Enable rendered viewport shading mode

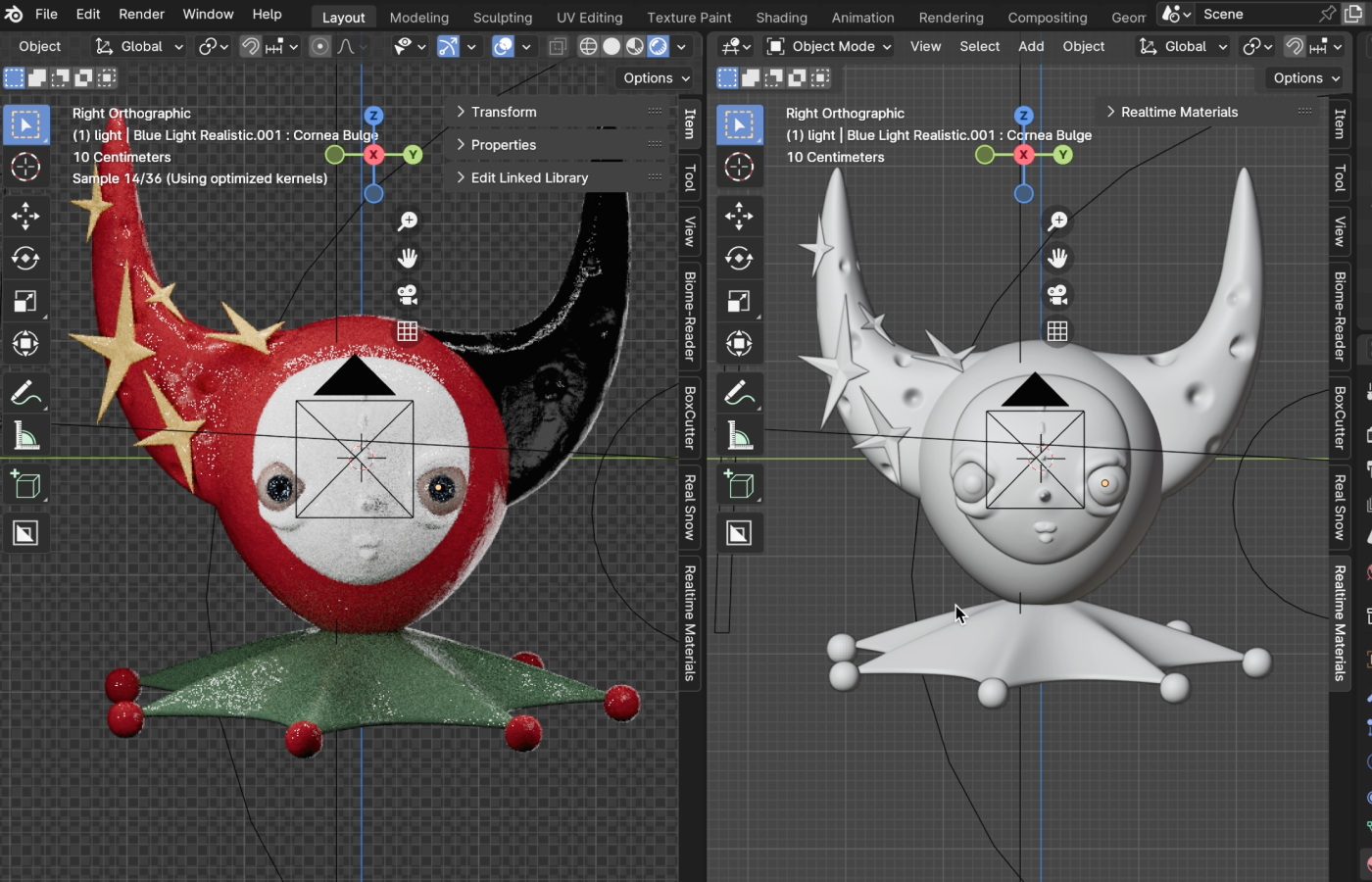click(659, 47)
